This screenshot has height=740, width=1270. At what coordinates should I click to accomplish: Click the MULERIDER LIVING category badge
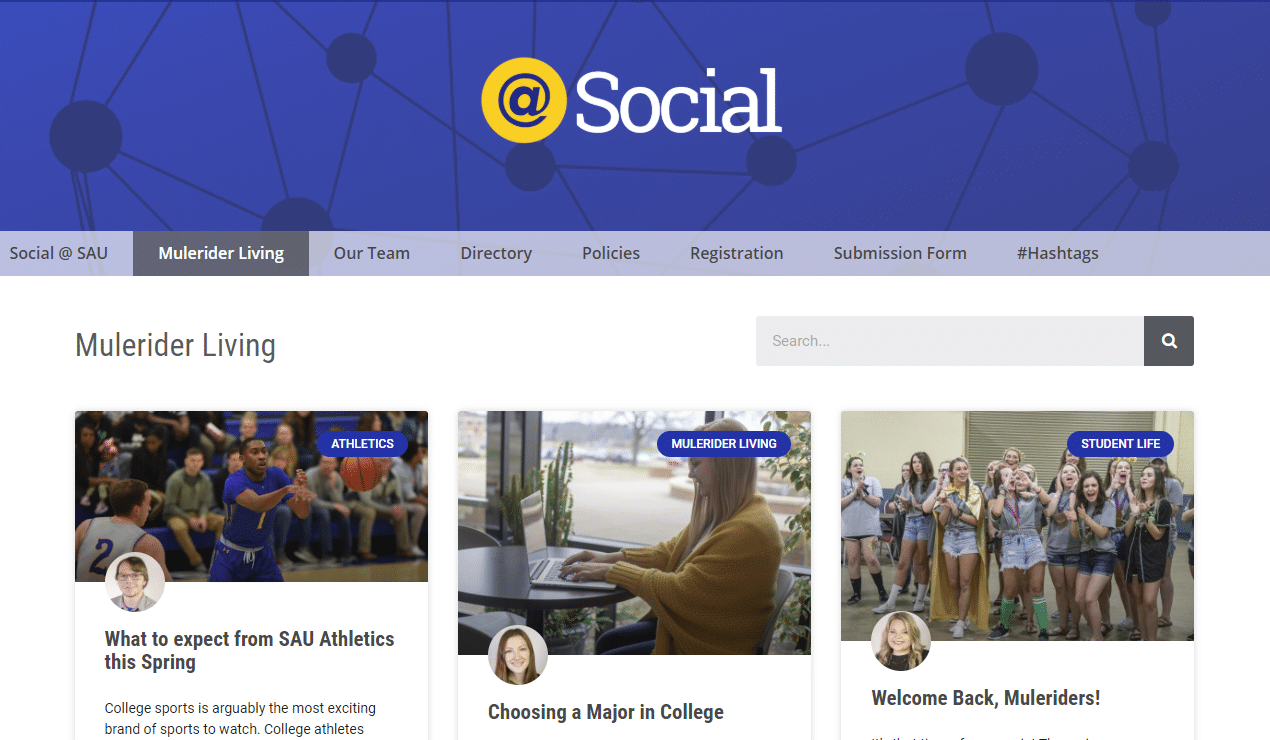click(x=724, y=444)
